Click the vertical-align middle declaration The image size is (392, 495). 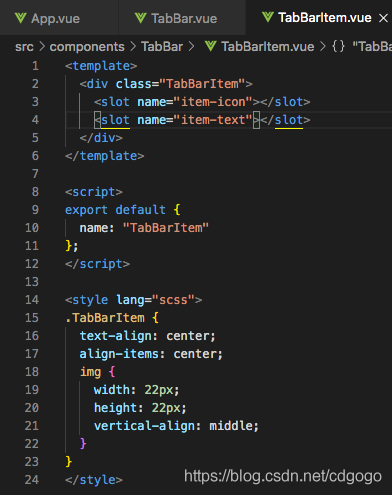coord(176,426)
